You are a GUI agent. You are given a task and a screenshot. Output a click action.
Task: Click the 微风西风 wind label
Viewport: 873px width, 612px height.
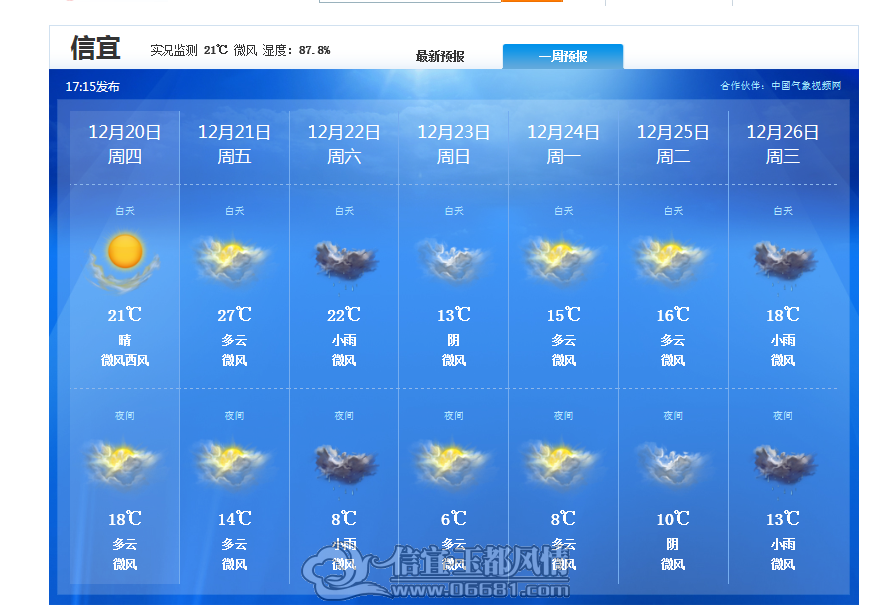click(125, 361)
